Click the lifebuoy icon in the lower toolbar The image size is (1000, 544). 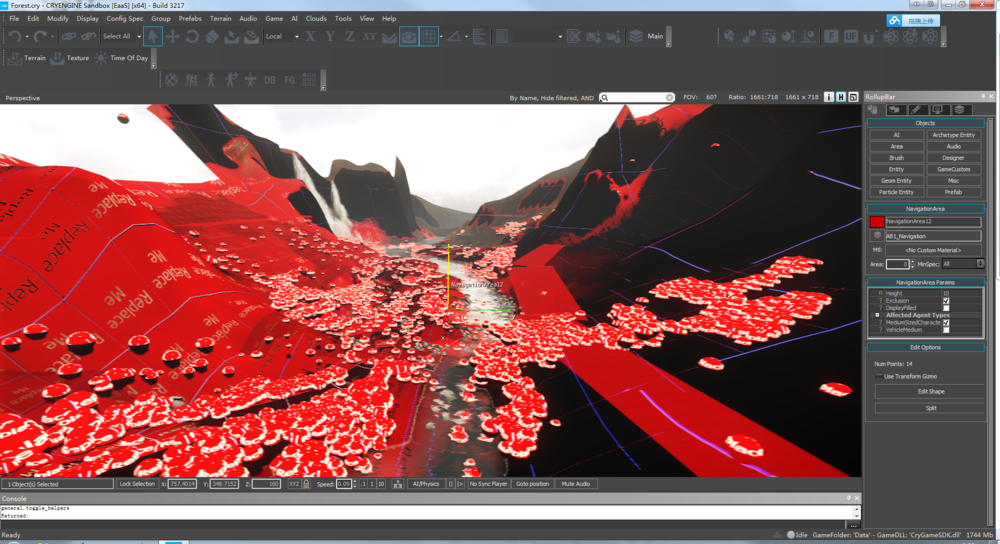172,80
